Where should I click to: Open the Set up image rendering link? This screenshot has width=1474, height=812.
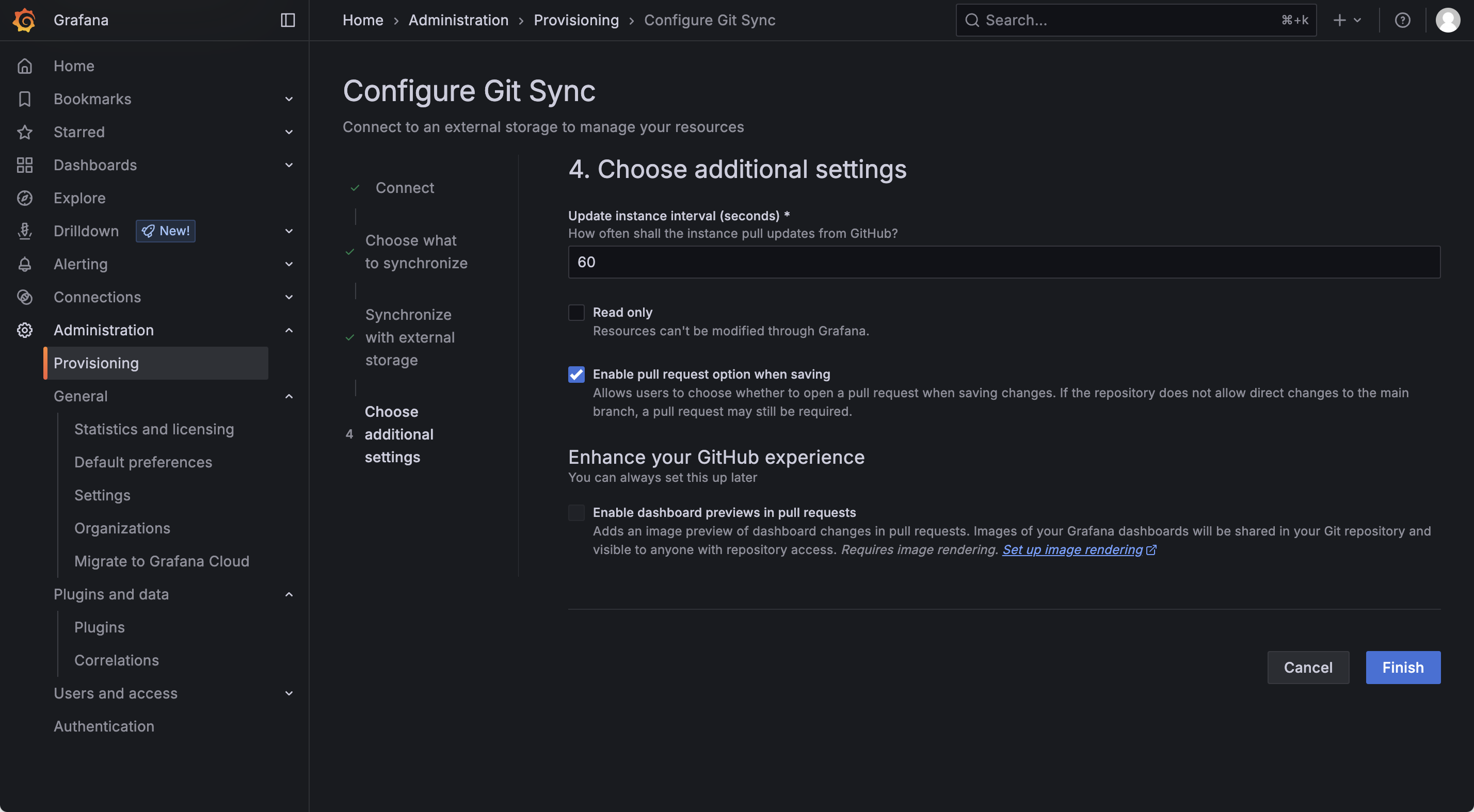(x=1072, y=549)
